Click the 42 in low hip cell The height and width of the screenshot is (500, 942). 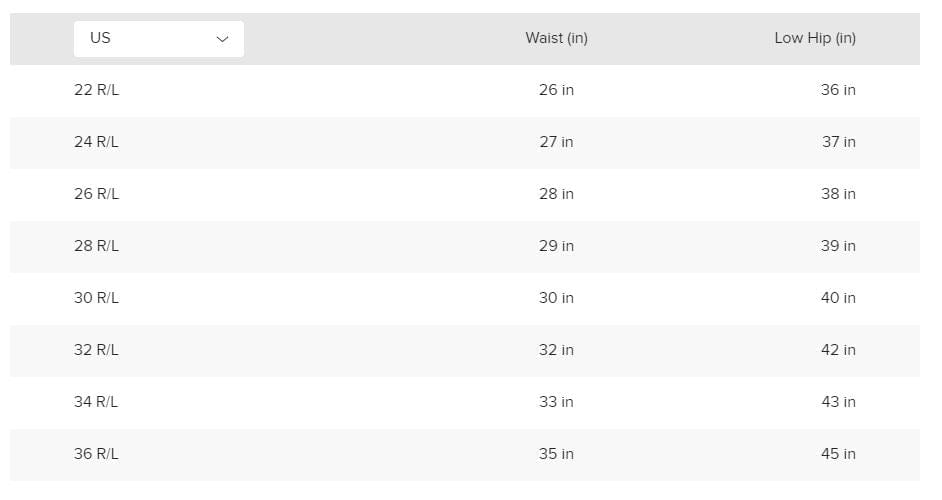point(838,350)
